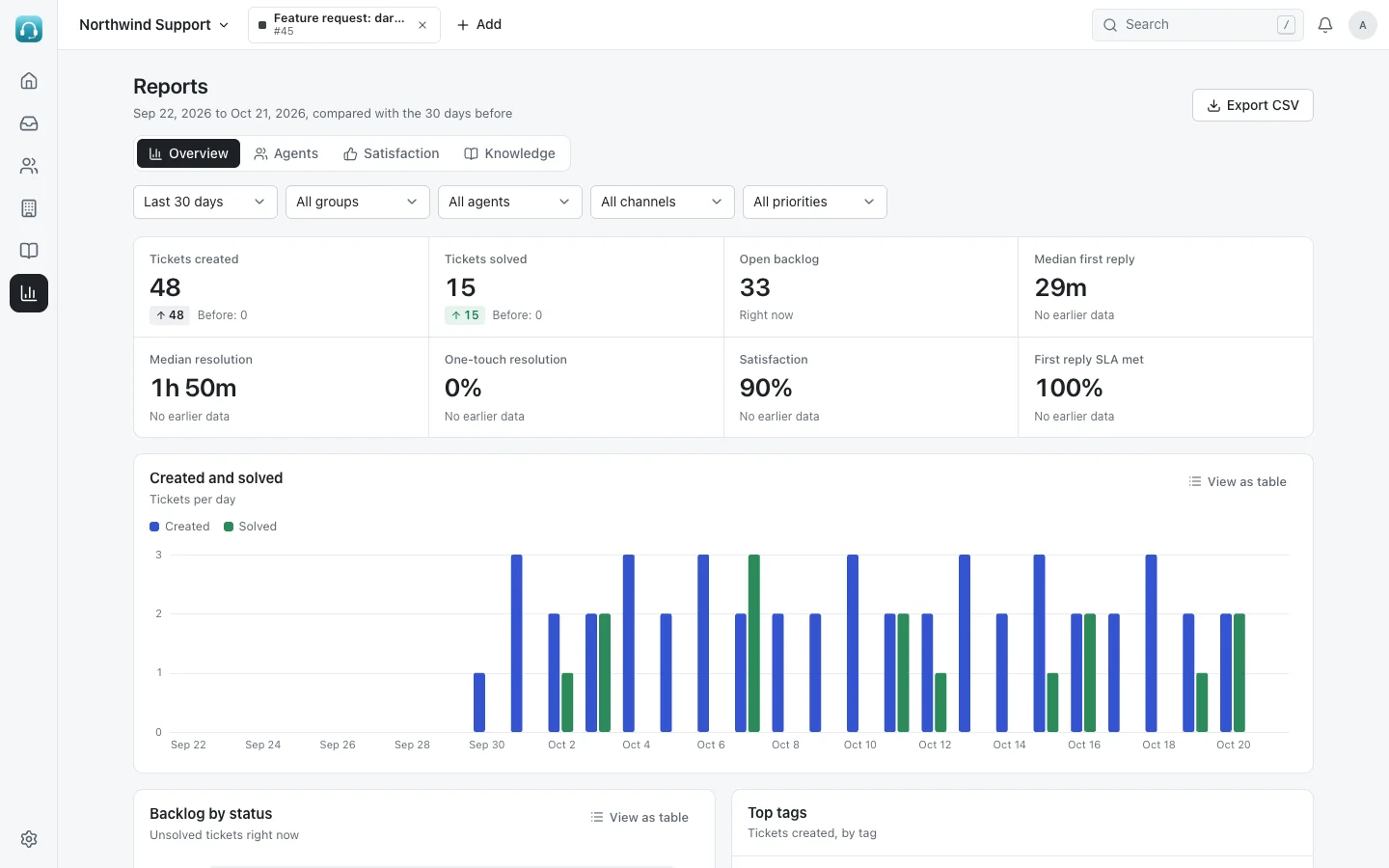Viewport: 1389px width, 868px height.
Task: Click the One-touch resolution 0% value
Action: tap(463, 388)
